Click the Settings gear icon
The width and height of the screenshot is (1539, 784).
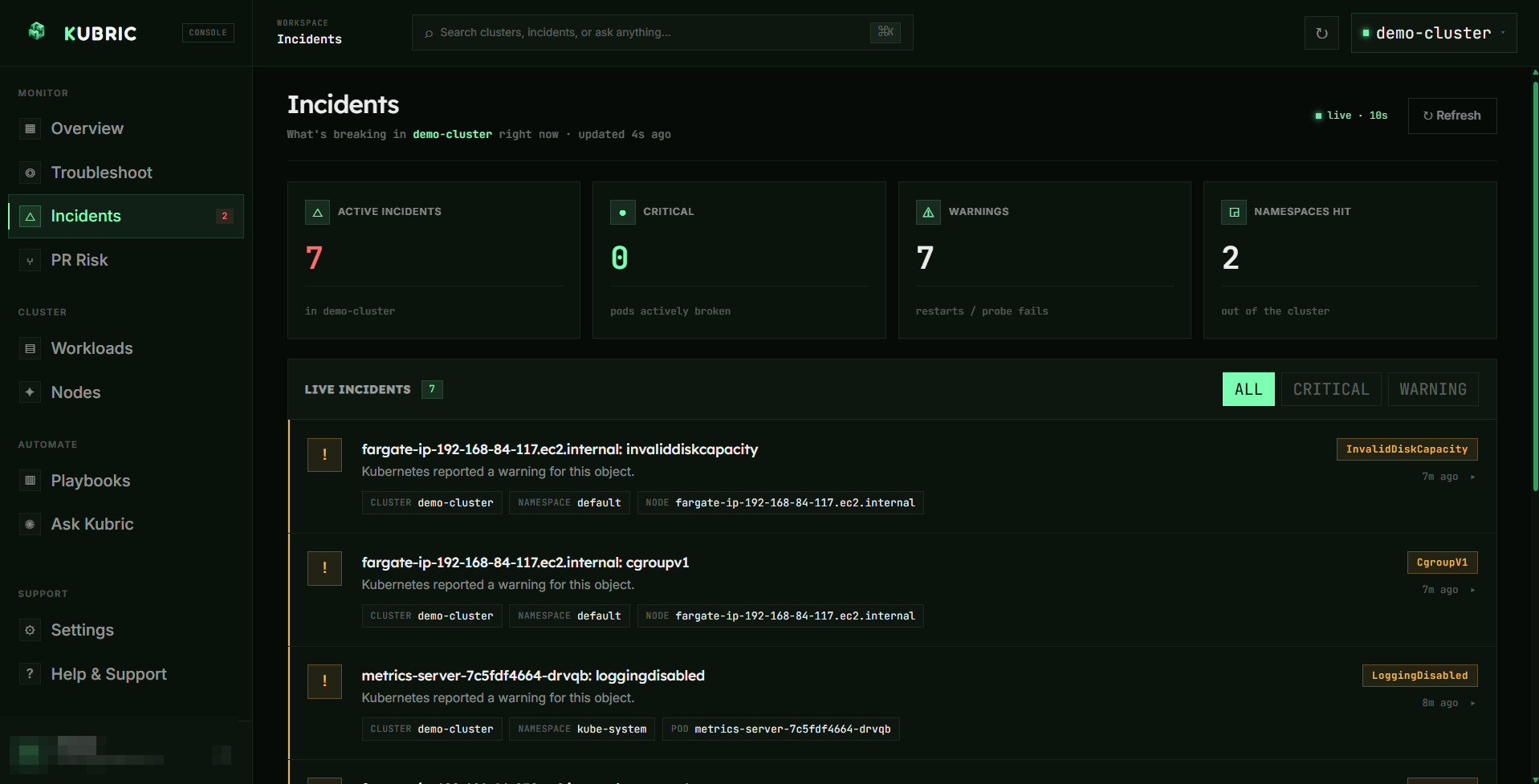[31, 630]
